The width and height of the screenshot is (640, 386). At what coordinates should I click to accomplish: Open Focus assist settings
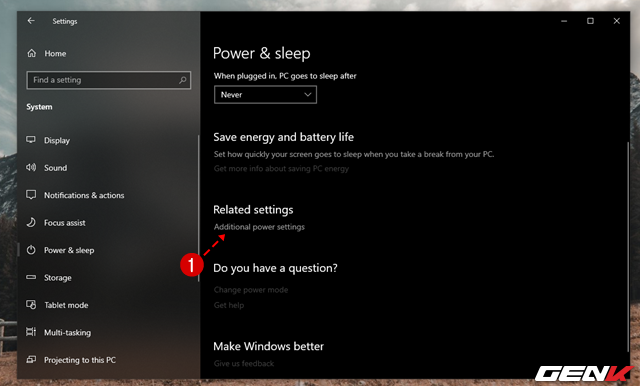click(64, 223)
